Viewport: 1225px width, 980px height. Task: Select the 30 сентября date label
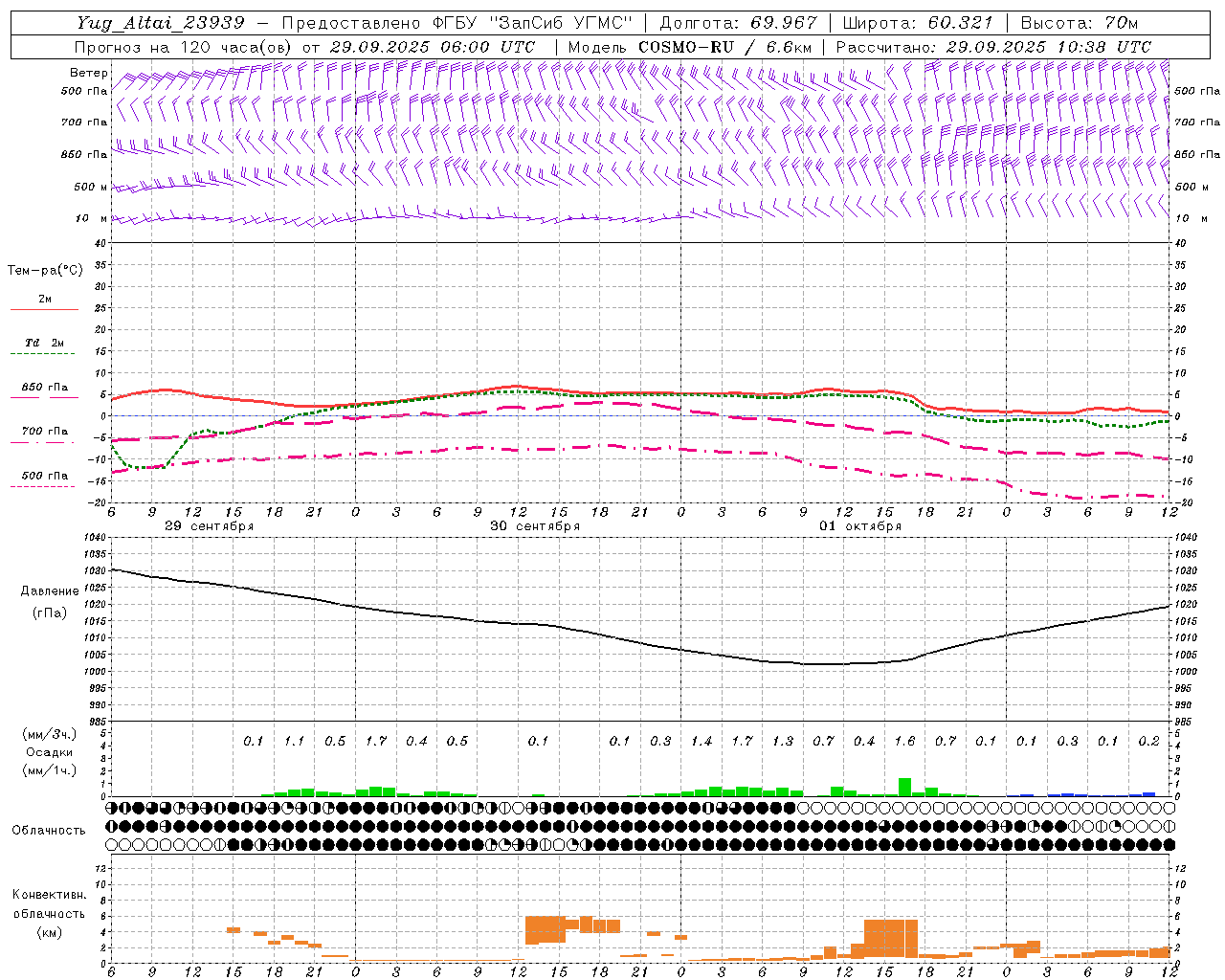coord(535,526)
